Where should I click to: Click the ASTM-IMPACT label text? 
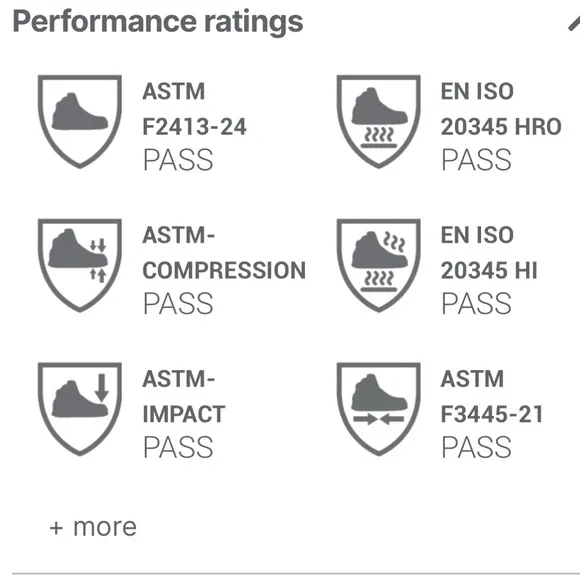point(184,397)
